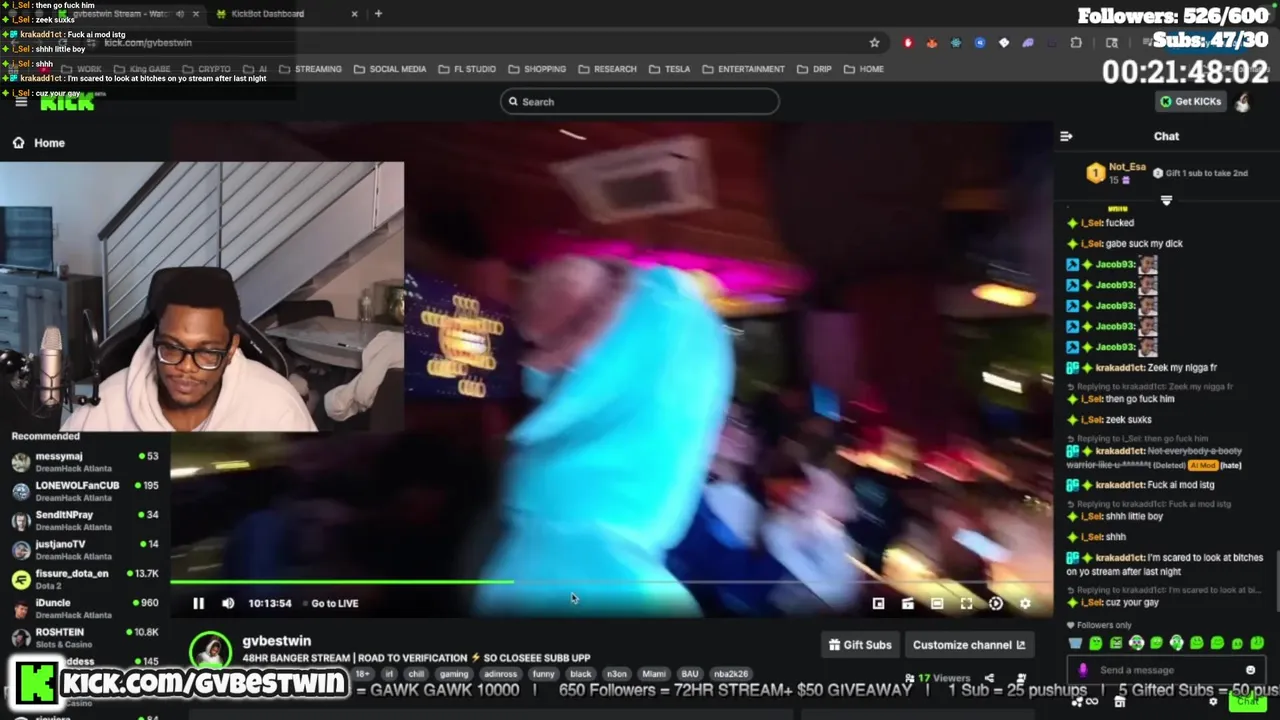Collapse the chat panel arrow icon
The image size is (1280, 720).
point(1066,136)
